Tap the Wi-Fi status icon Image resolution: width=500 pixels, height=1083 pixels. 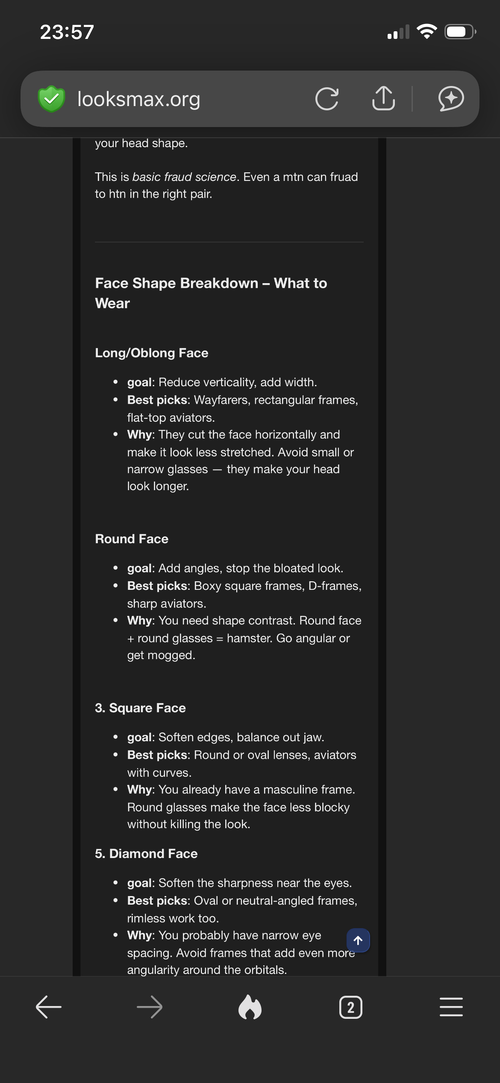427,32
